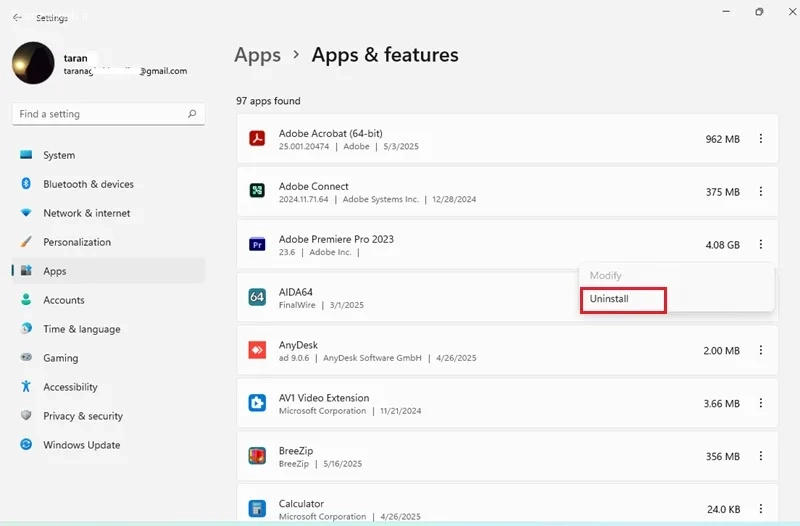
Task: Open the three-dot menu for Calculator
Action: click(x=760, y=509)
